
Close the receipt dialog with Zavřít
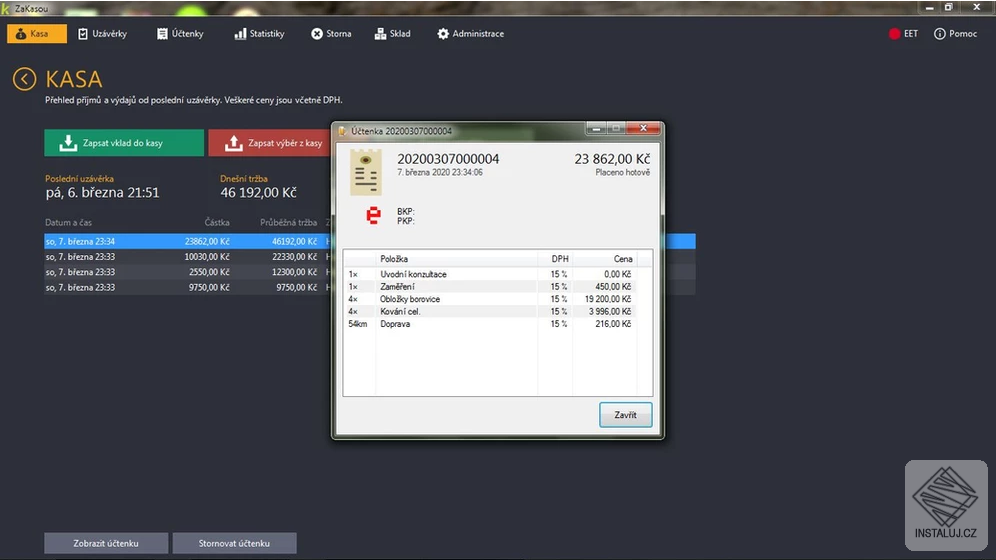point(626,415)
